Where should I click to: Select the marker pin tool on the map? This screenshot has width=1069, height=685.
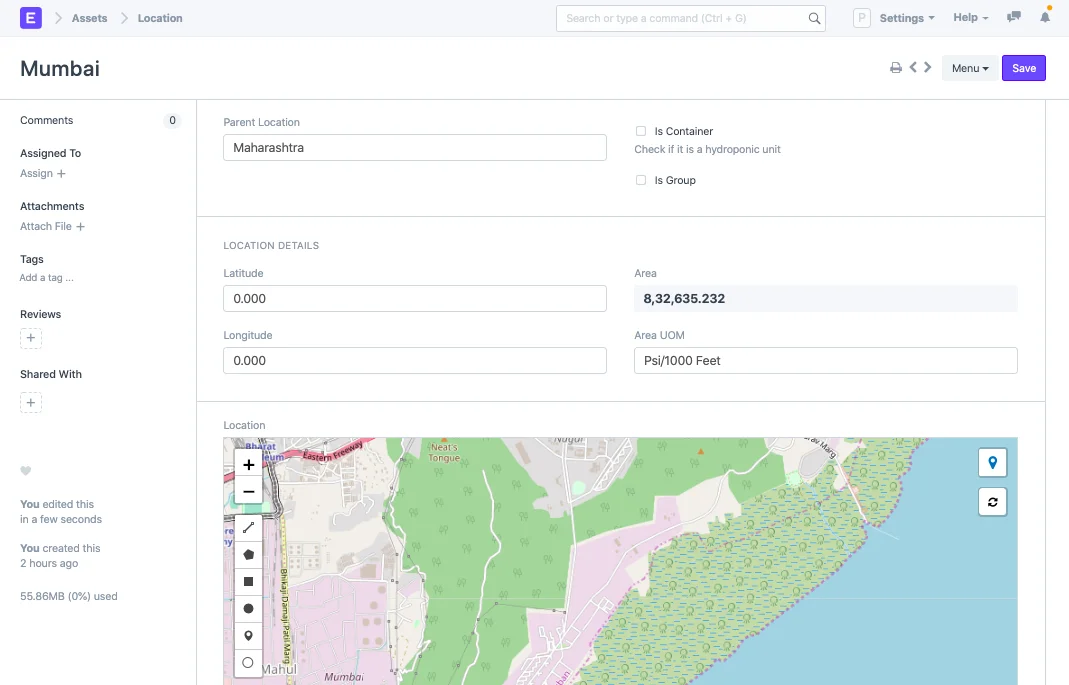248,635
